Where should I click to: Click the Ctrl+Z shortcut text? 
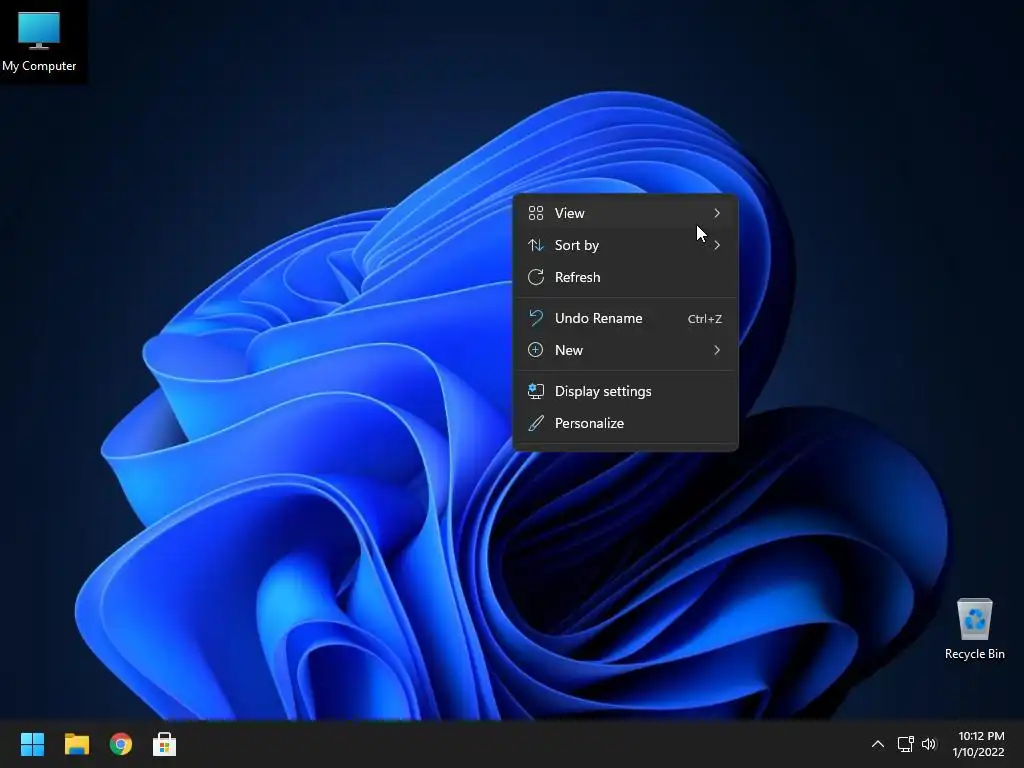tap(705, 319)
